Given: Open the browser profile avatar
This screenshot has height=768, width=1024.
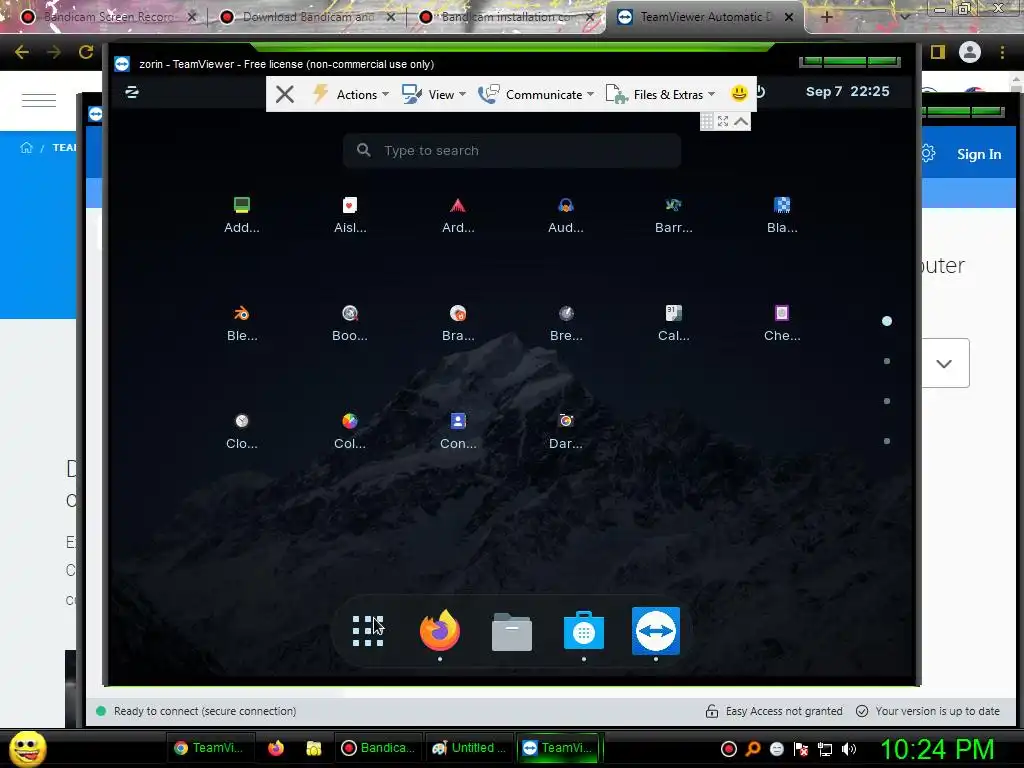Looking at the screenshot, I should [970, 52].
